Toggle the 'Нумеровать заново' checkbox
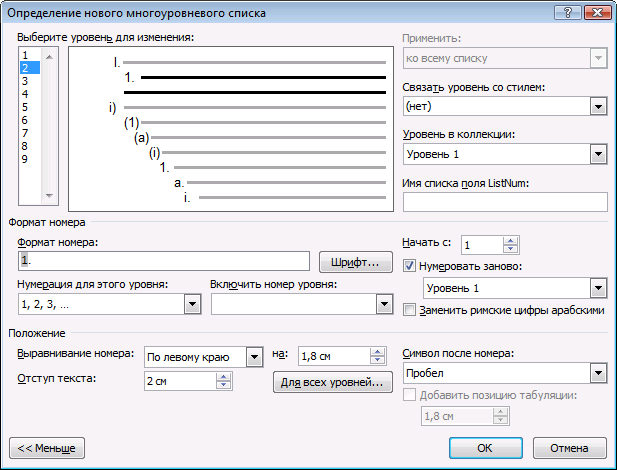617x470 pixels. click(x=409, y=266)
